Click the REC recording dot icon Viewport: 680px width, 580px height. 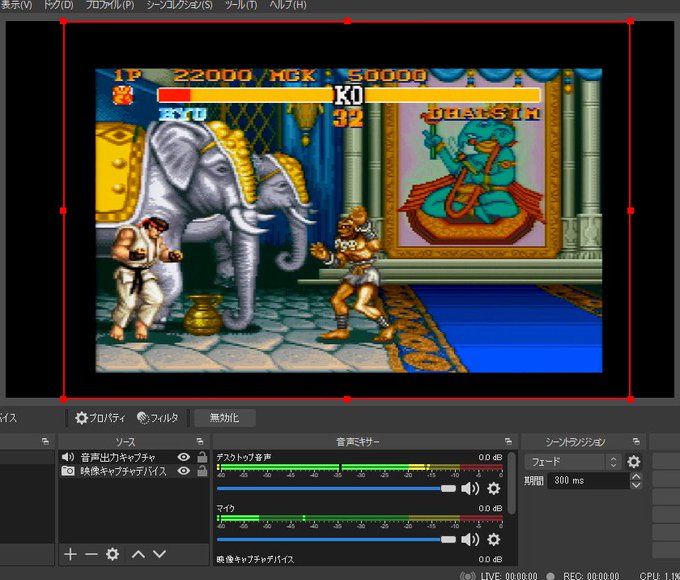pos(550,576)
